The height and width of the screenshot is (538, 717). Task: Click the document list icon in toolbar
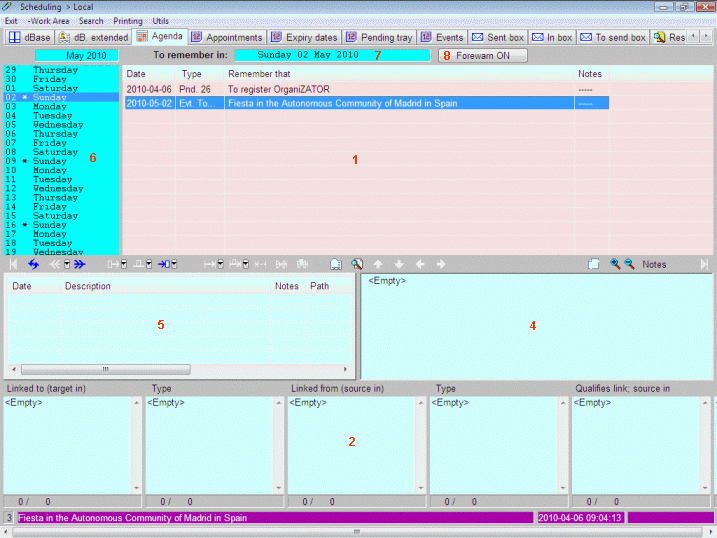[336, 264]
